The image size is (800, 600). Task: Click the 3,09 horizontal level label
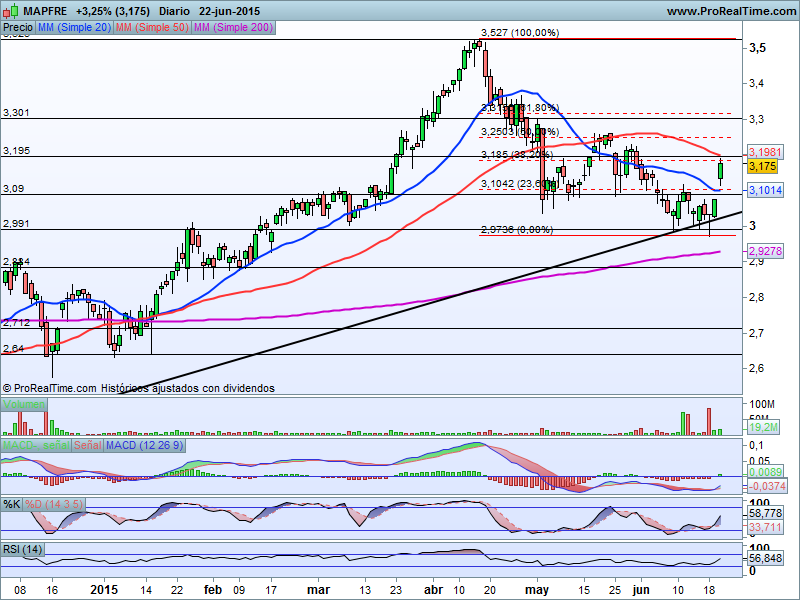(13, 189)
